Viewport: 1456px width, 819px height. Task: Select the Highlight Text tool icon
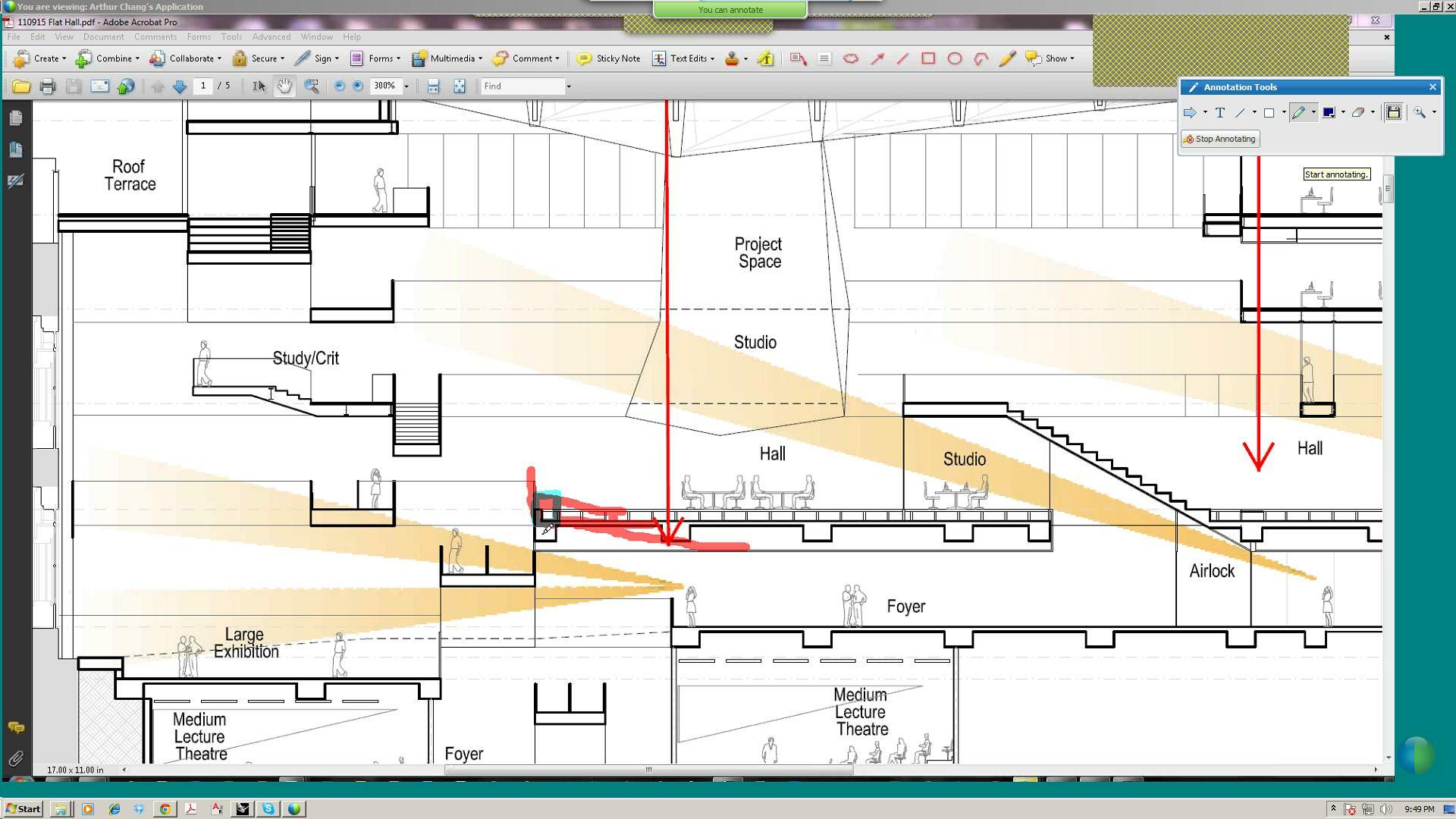(765, 58)
